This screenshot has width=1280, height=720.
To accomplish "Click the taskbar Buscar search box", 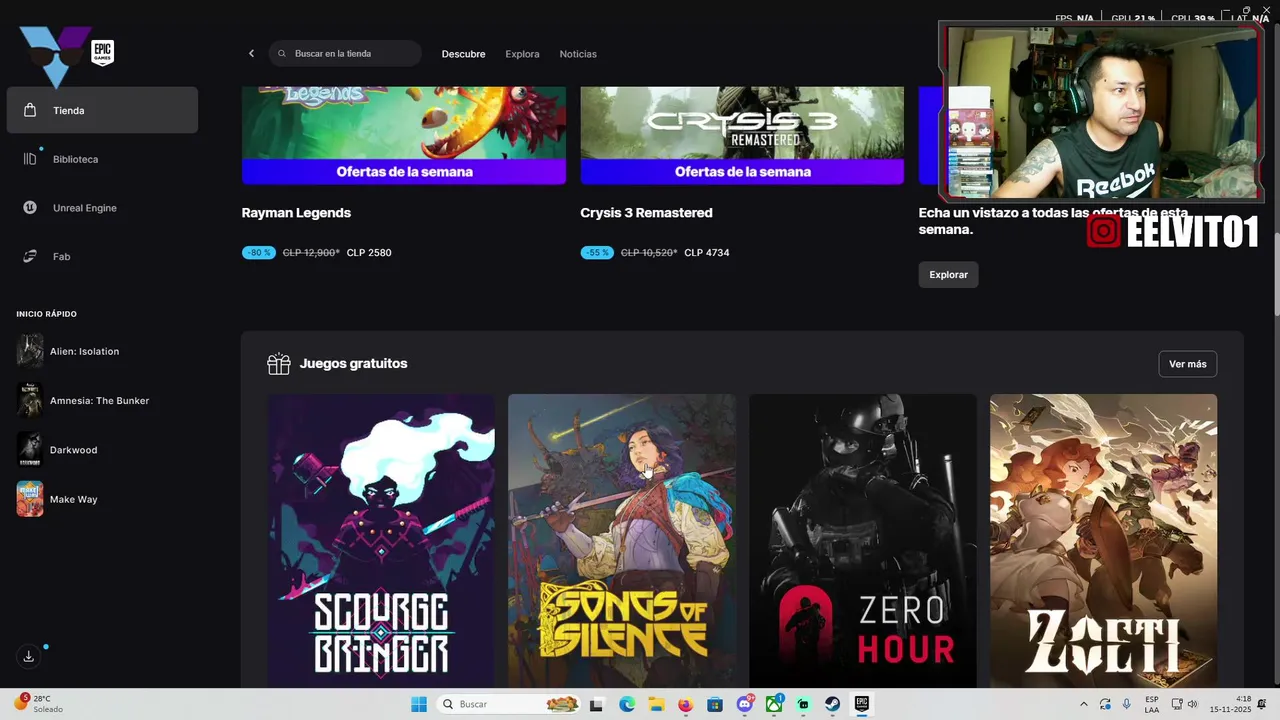I will [x=510, y=704].
